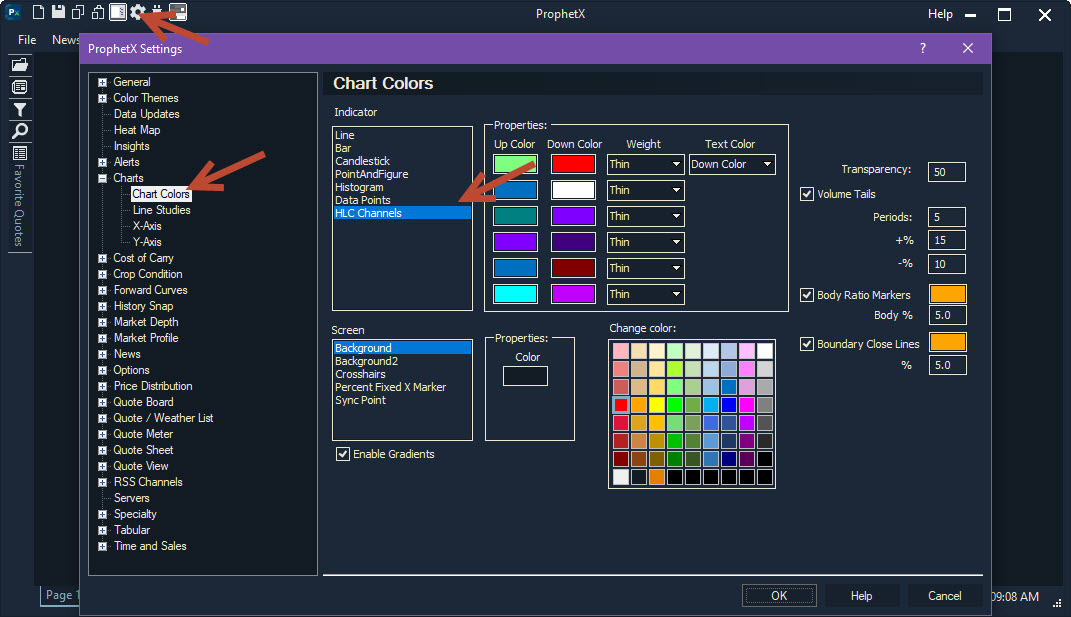Click the ProphetX Px logo icon

tap(13, 12)
